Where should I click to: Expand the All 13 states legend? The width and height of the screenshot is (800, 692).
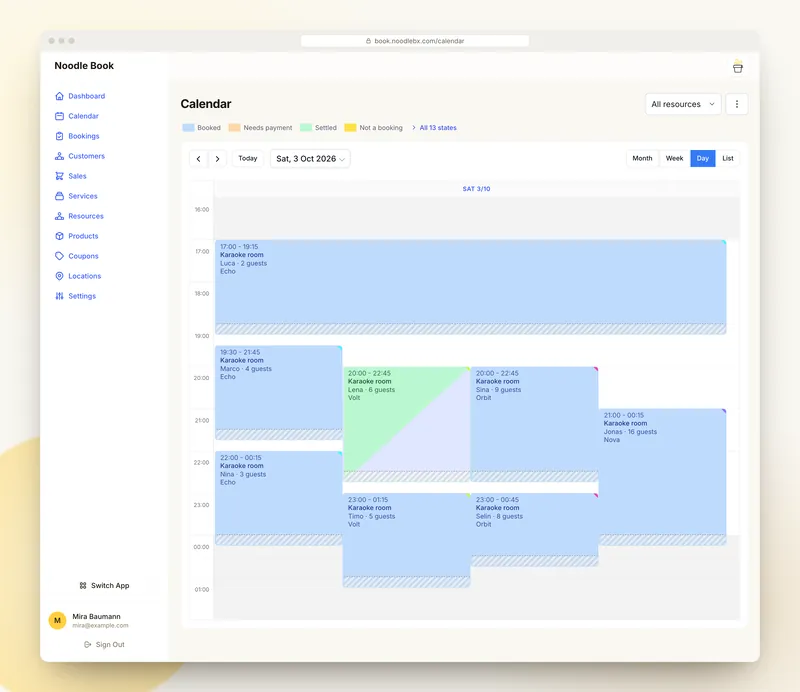tap(434, 128)
